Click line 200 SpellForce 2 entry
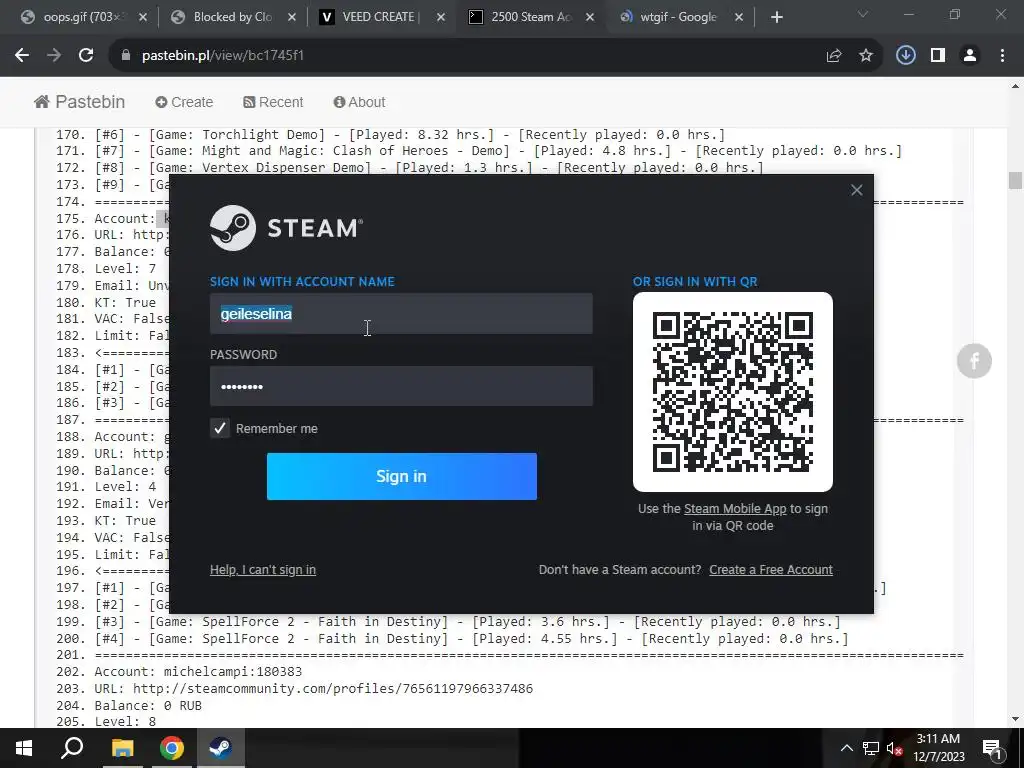 click(x=472, y=638)
